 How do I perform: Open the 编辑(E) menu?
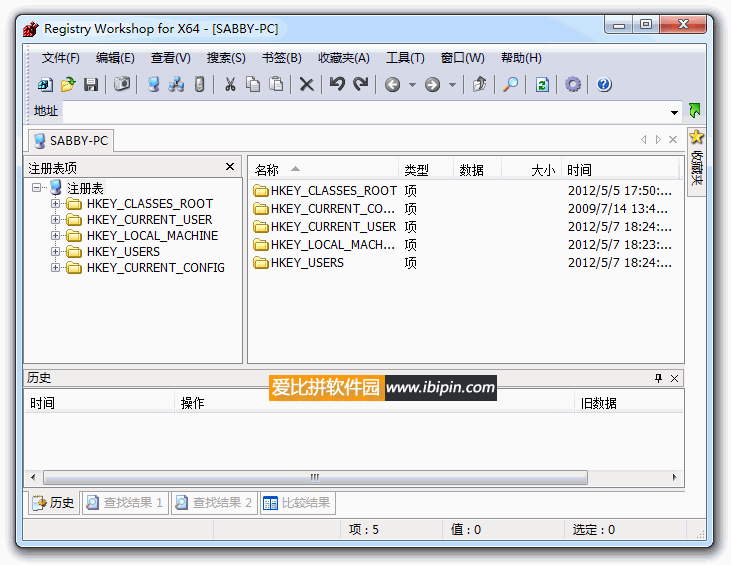(x=115, y=58)
